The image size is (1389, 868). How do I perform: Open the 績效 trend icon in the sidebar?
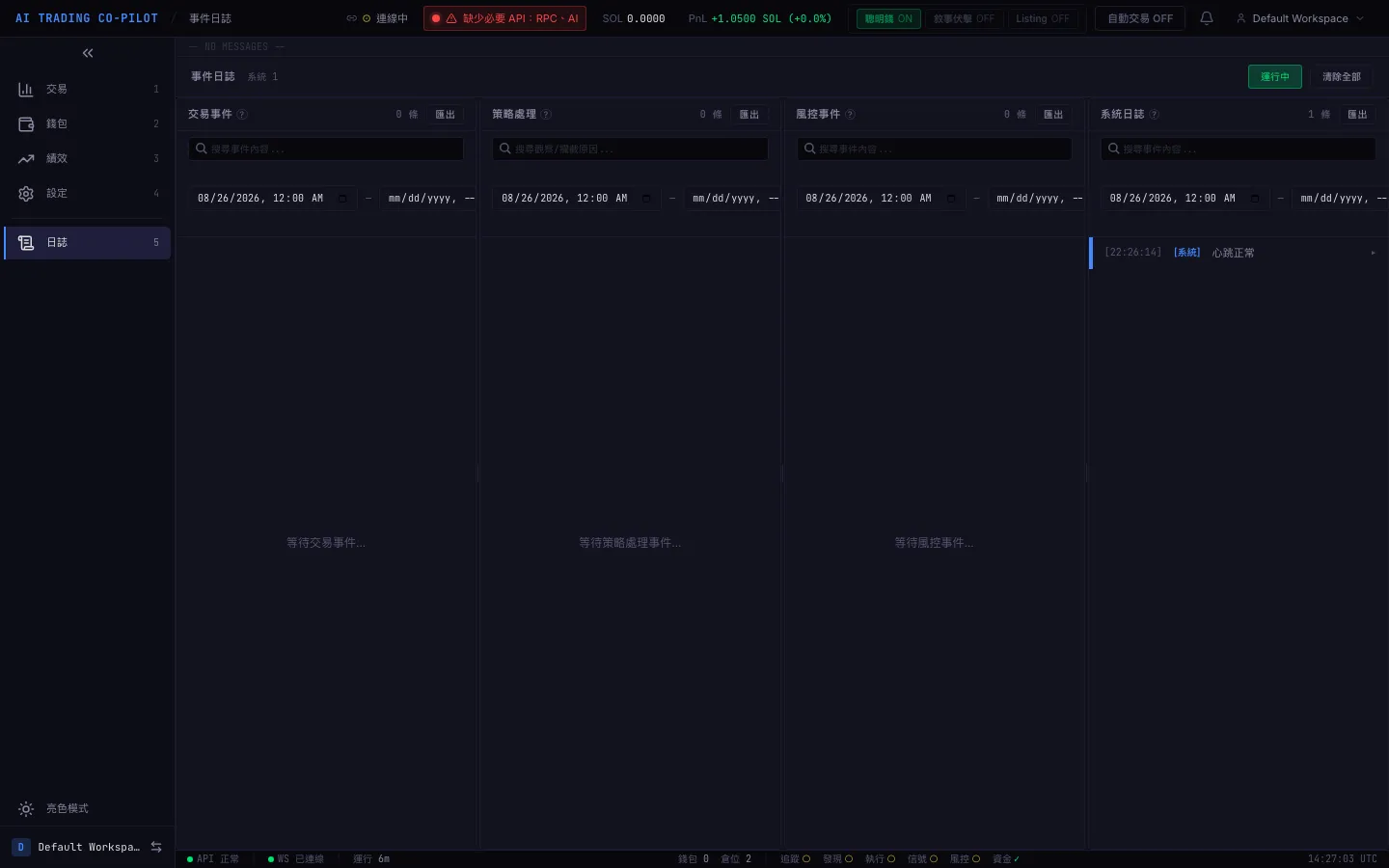pyautogui.click(x=26, y=158)
